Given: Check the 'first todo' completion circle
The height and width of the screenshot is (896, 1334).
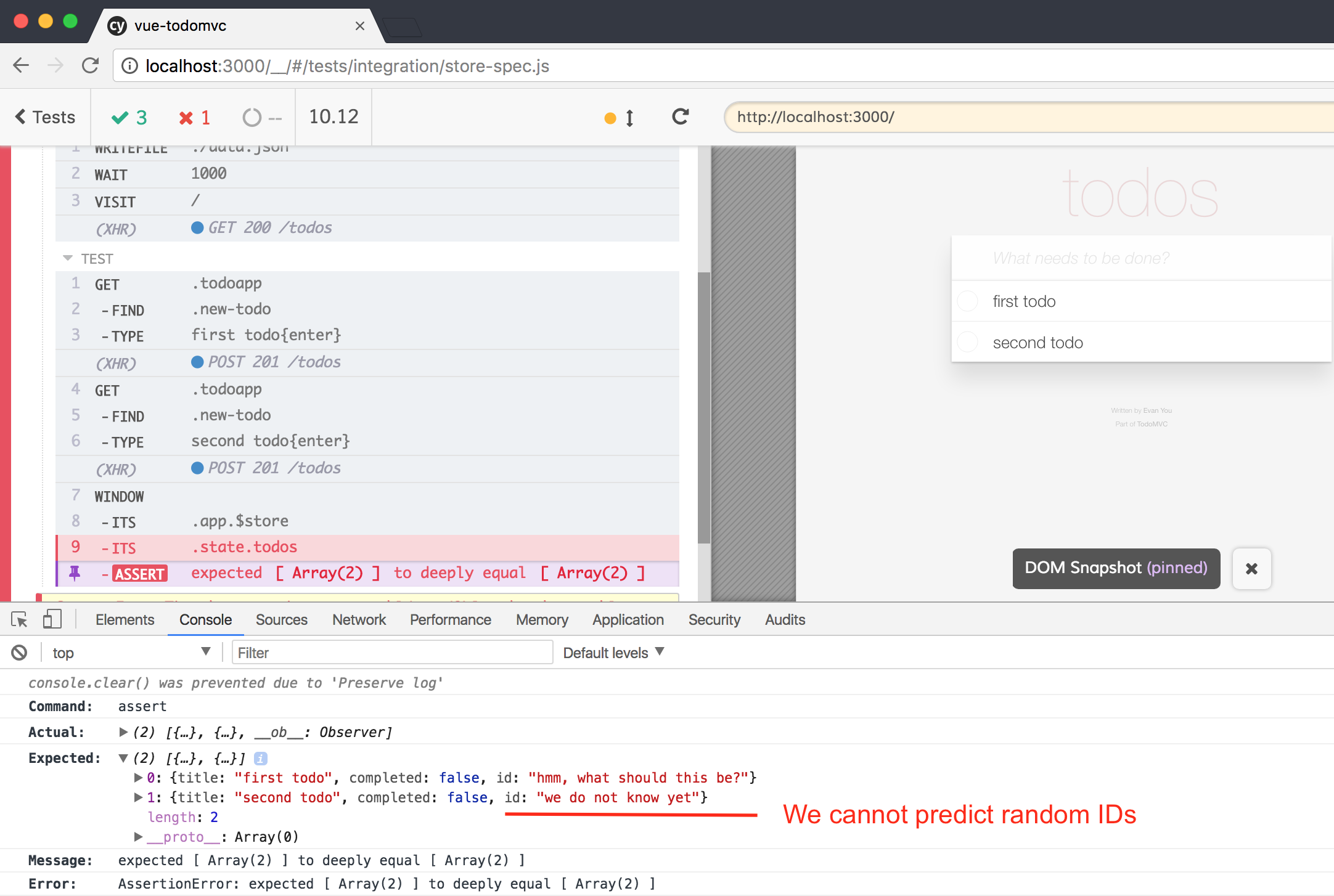Looking at the screenshot, I should pos(968,301).
